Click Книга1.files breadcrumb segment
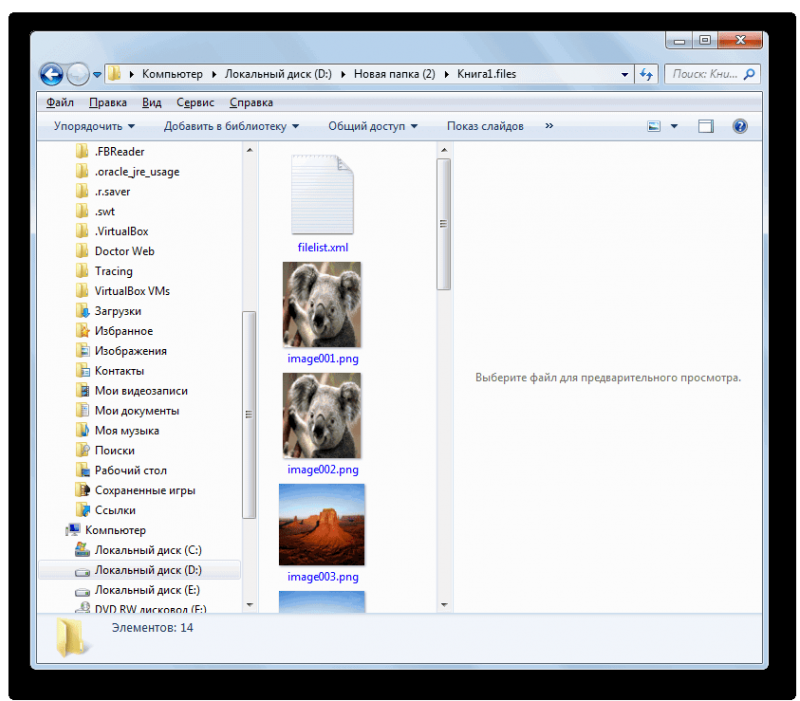Screen dimensions: 800x701 pyautogui.click(x=486, y=74)
